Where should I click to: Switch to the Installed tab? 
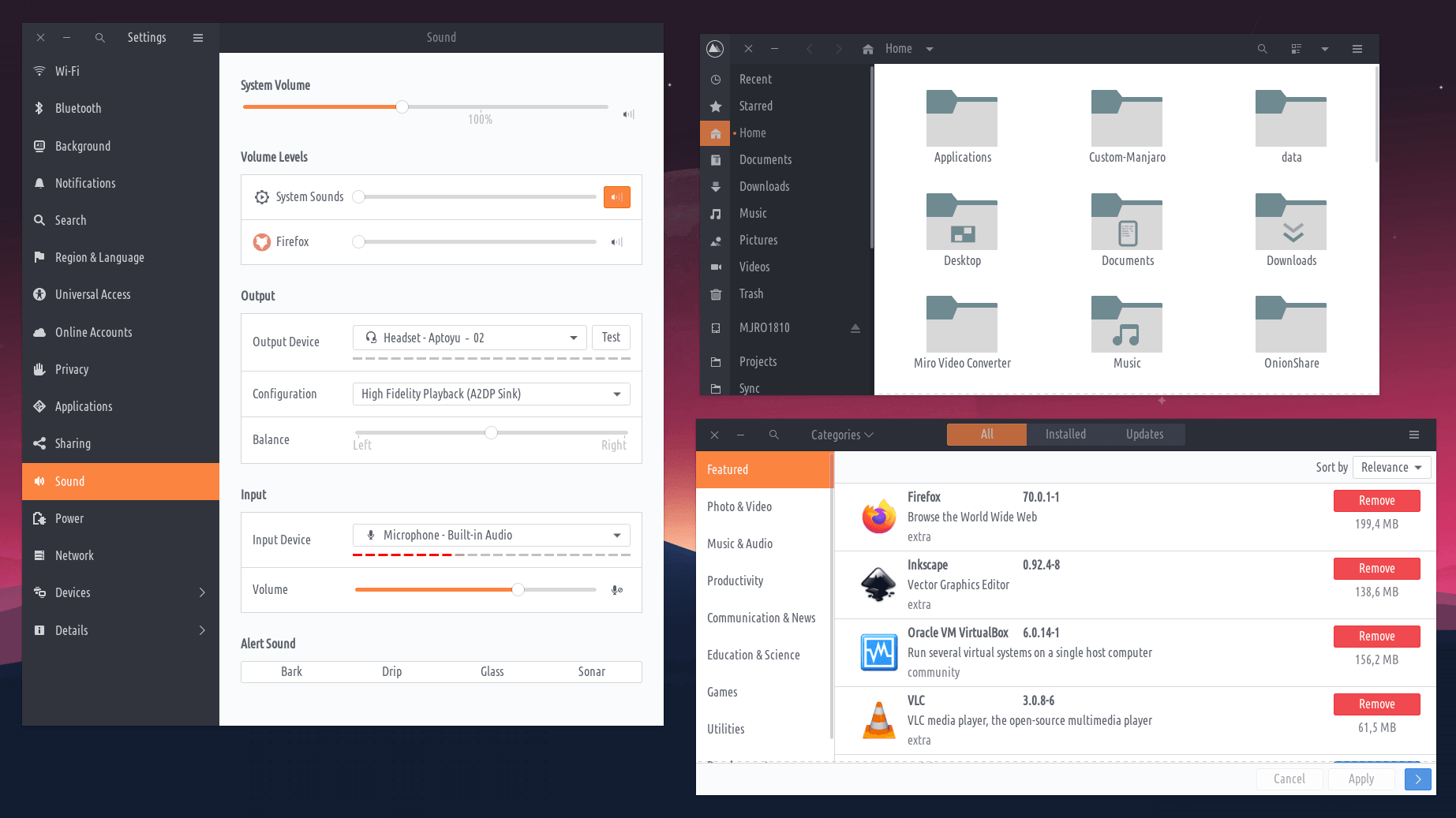1065,435
